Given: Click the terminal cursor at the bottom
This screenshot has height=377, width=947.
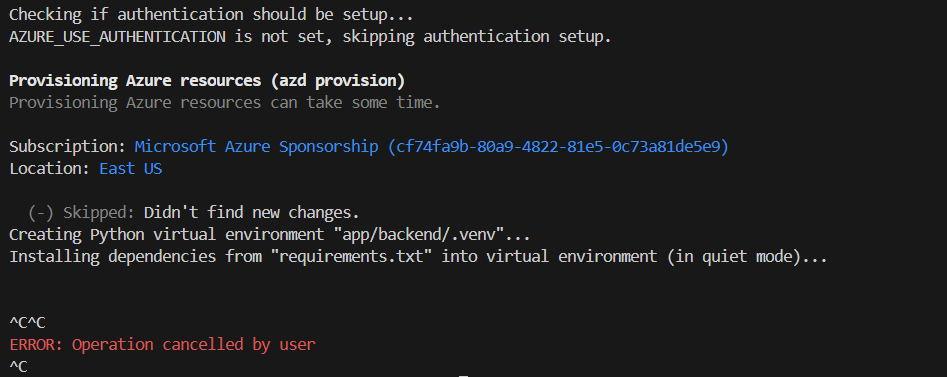Looking at the screenshot, I should click(463, 375).
